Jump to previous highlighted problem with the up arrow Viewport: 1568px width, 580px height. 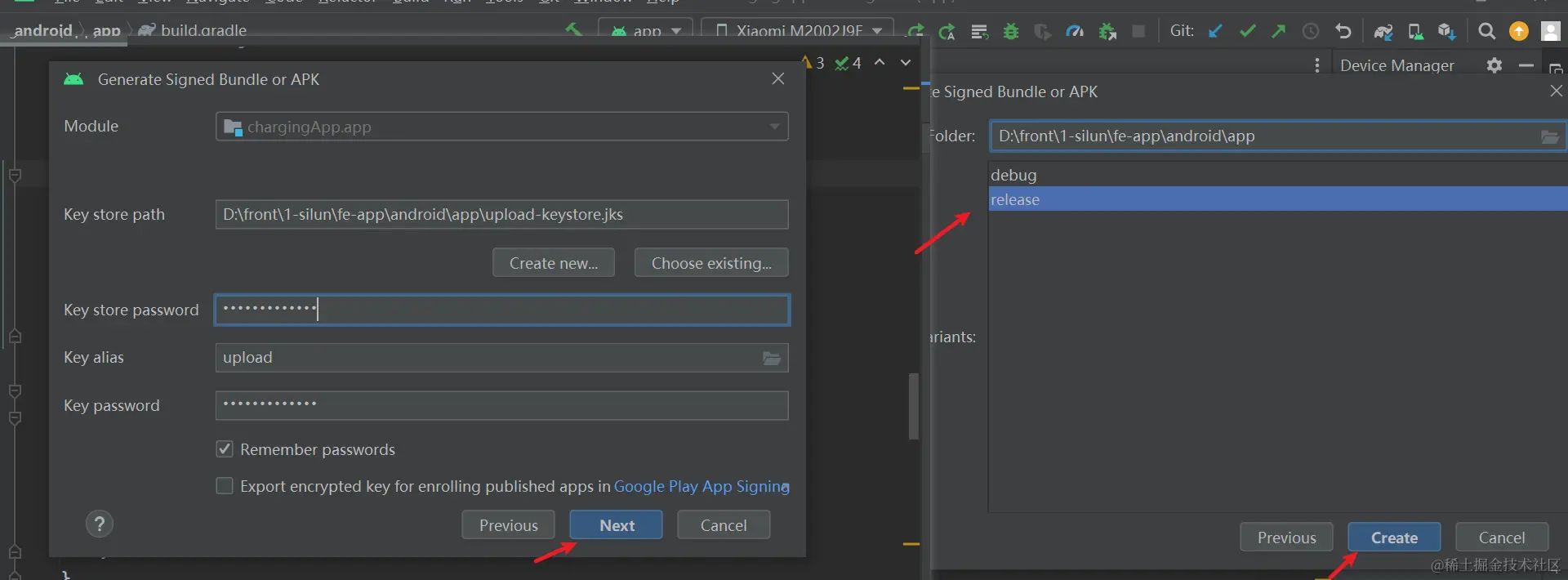pyautogui.click(x=880, y=62)
